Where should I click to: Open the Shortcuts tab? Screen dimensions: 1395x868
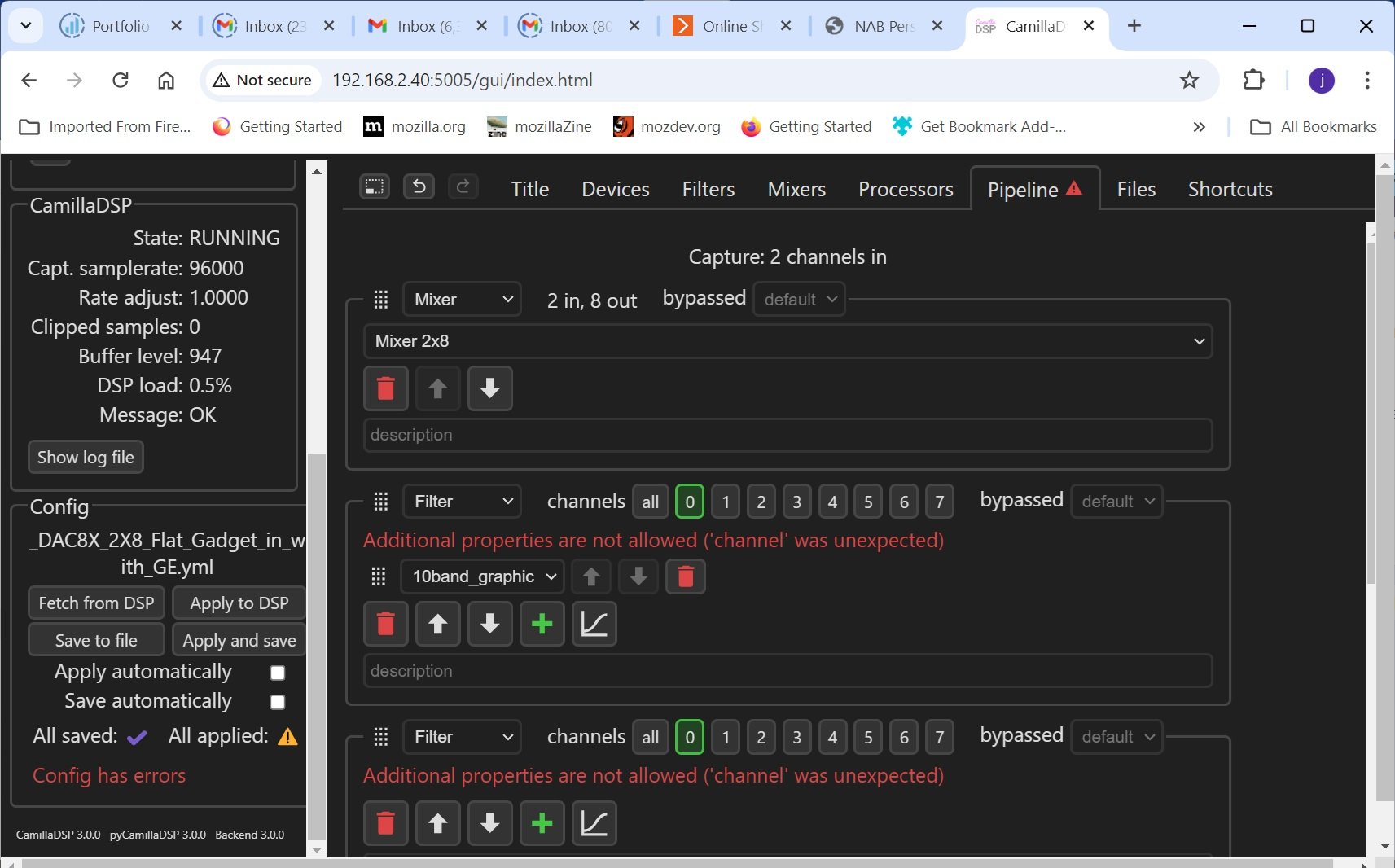[x=1230, y=189]
